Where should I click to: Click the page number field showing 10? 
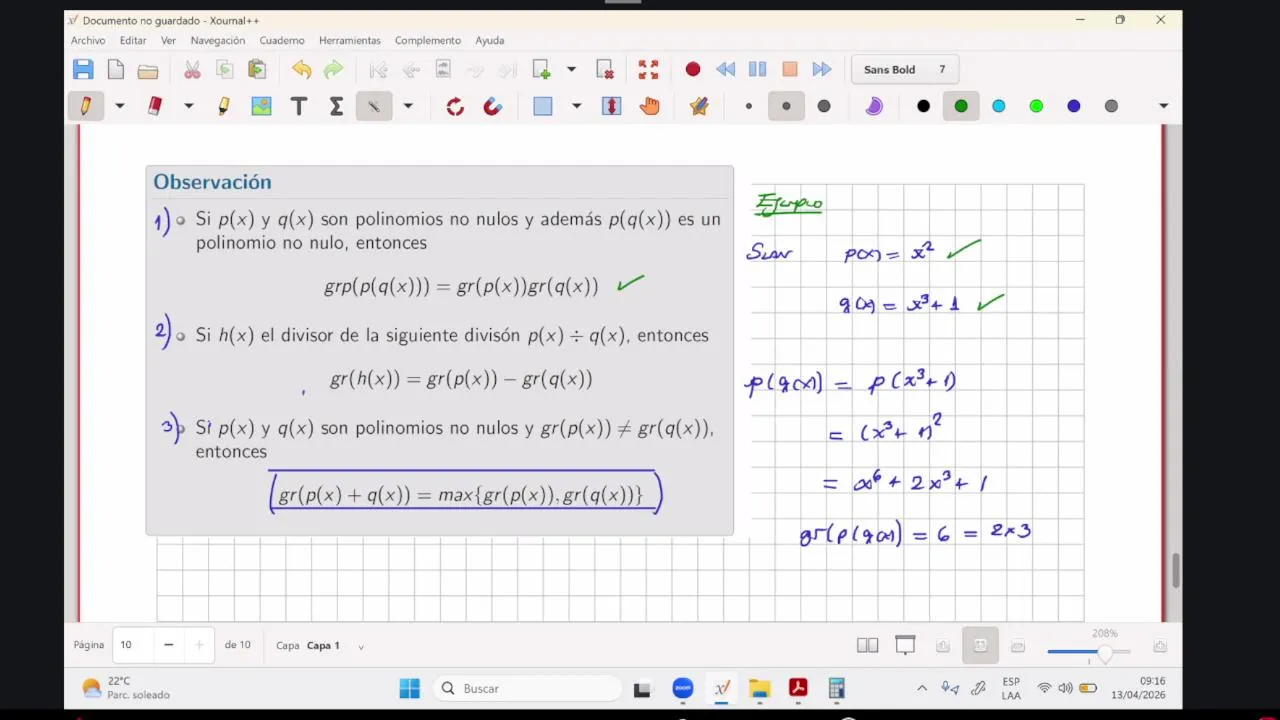(x=133, y=645)
